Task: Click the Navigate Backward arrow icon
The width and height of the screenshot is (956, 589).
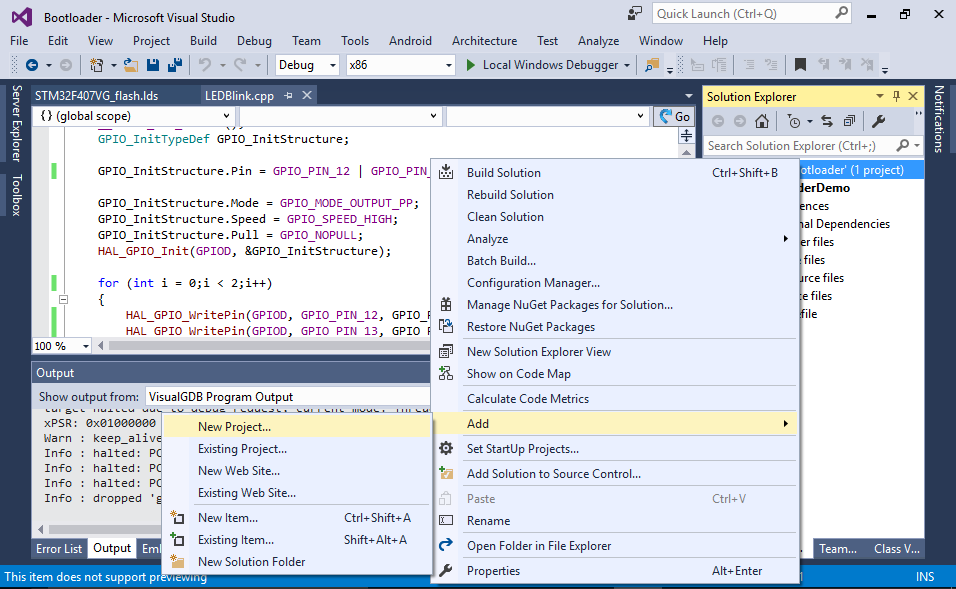Action: pyautogui.click(x=32, y=65)
